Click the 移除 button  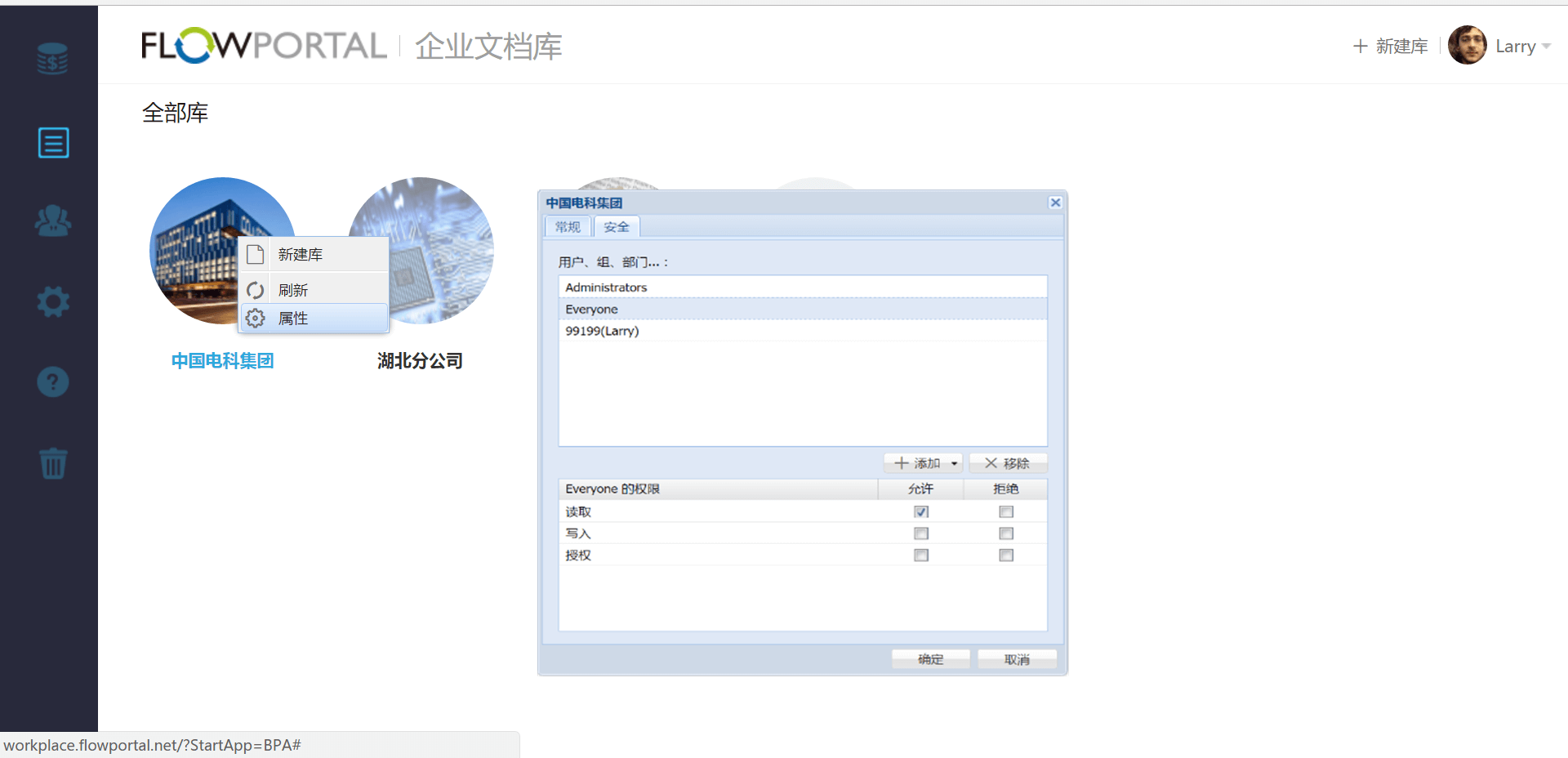click(1008, 463)
